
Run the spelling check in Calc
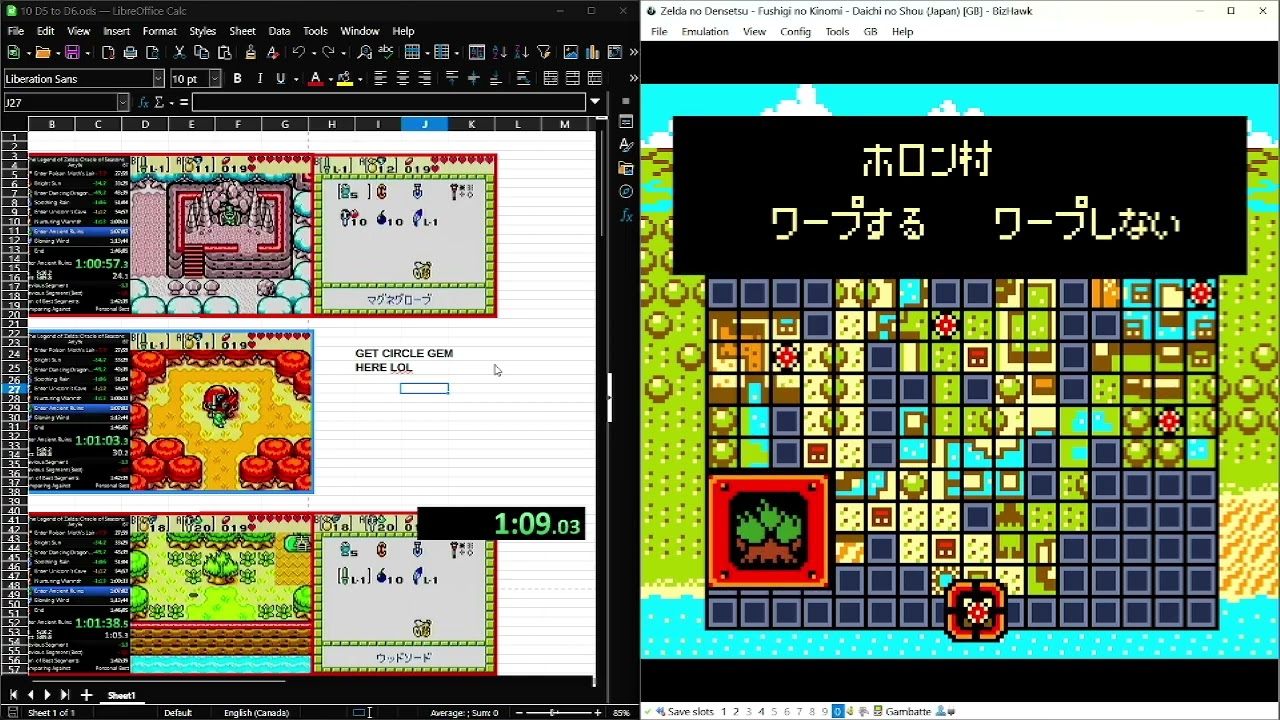(387, 52)
